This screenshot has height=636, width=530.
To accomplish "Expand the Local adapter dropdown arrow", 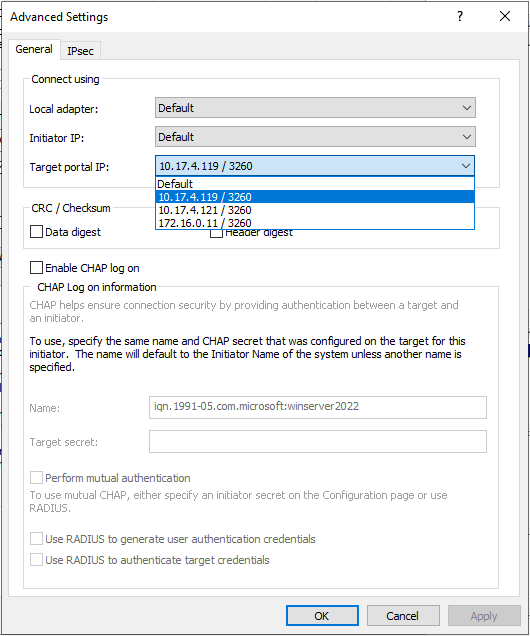I will 467,108.
